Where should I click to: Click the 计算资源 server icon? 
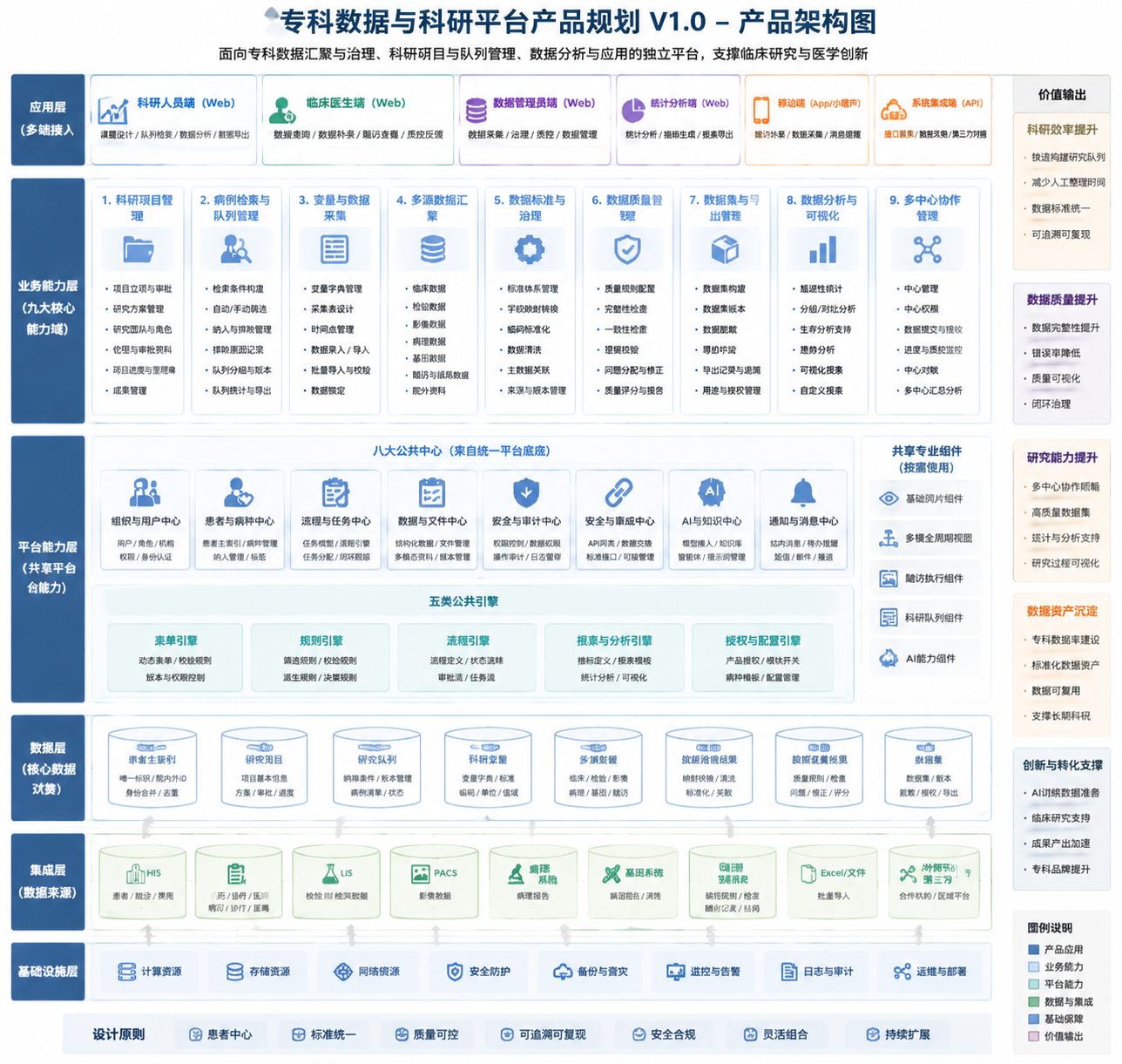pos(127,971)
